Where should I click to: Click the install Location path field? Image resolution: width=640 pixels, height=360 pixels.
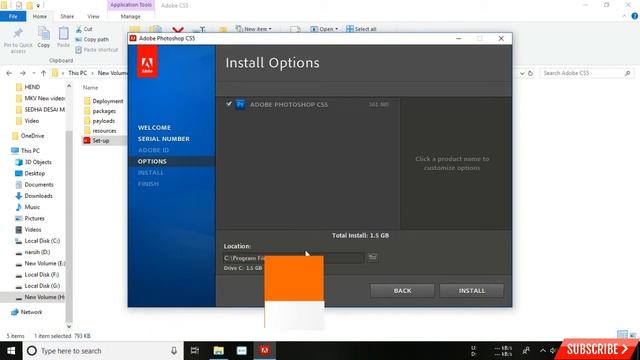pyautogui.click(x=293, y=258)
